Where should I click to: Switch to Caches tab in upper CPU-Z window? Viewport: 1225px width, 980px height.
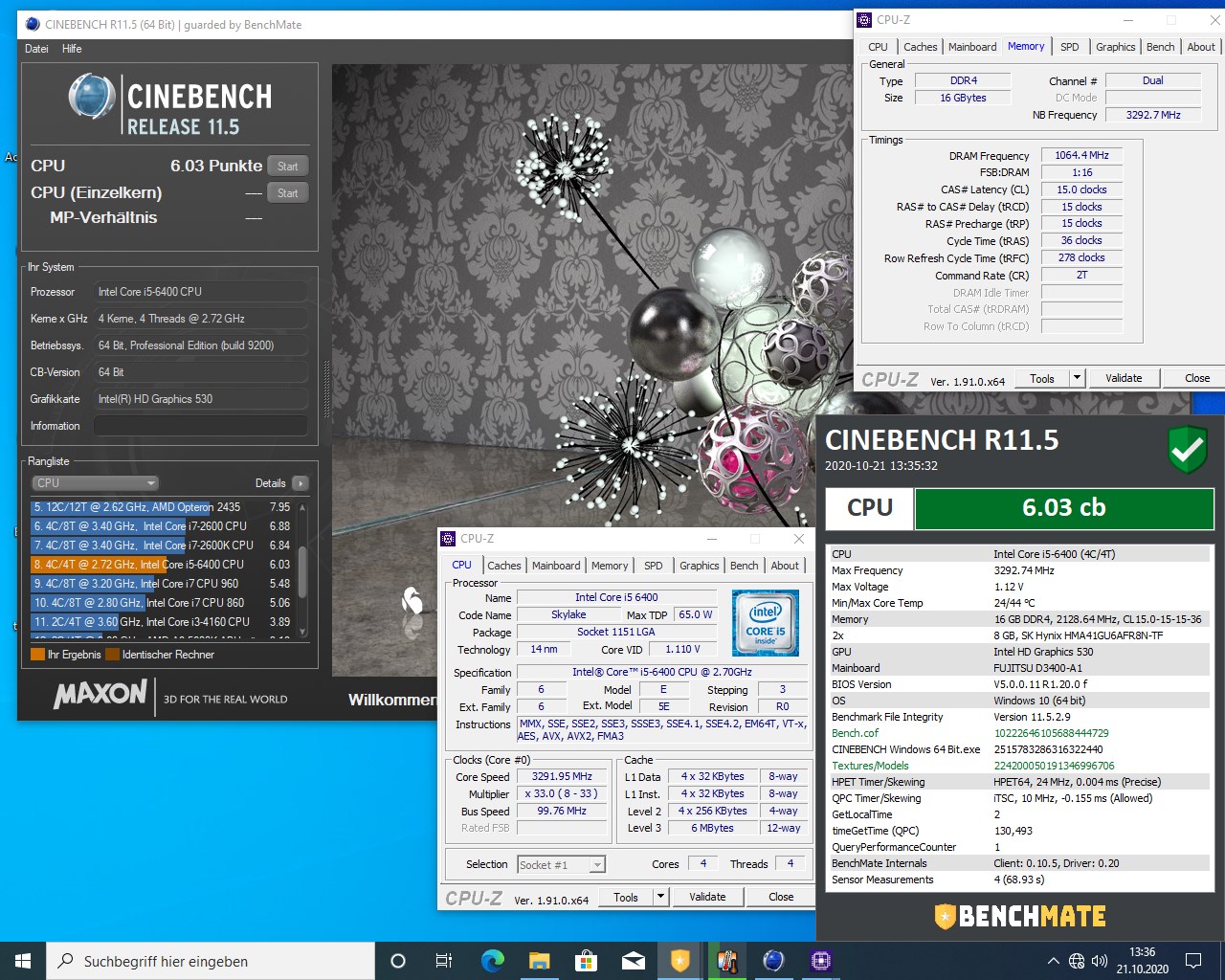coord(921,47)
